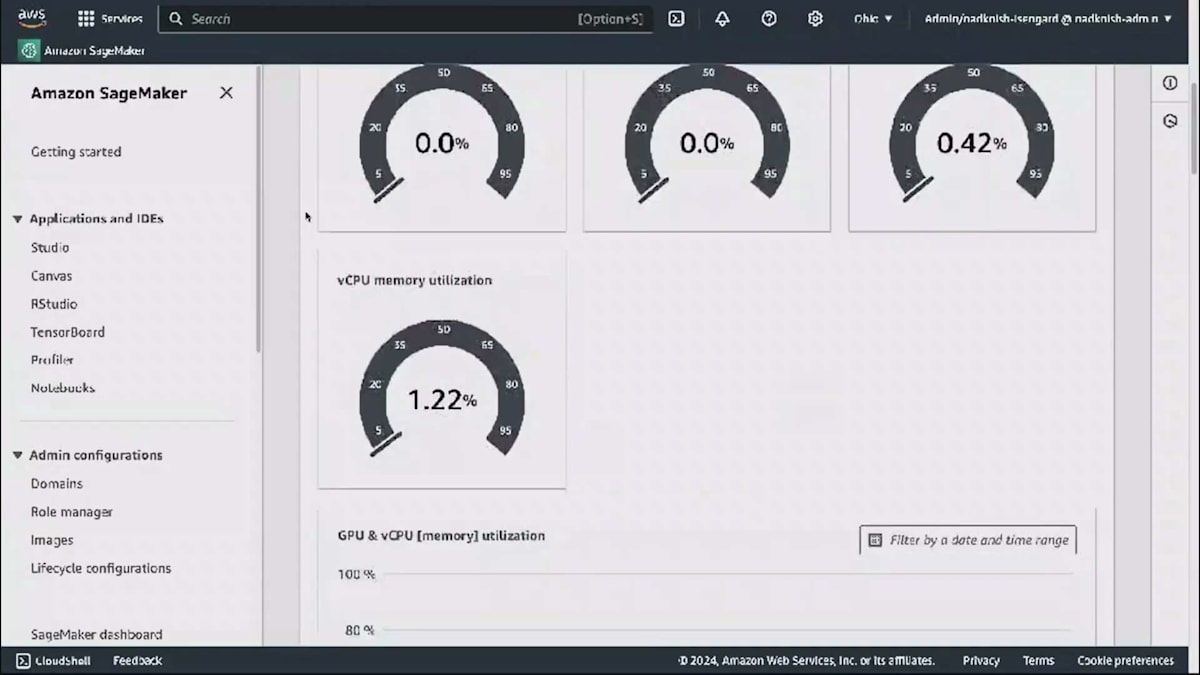Image resolution: width=1200 pixels, height=675 pixels.
Task: Click the calendar icon in the date filter
Action: pos(876,540)
